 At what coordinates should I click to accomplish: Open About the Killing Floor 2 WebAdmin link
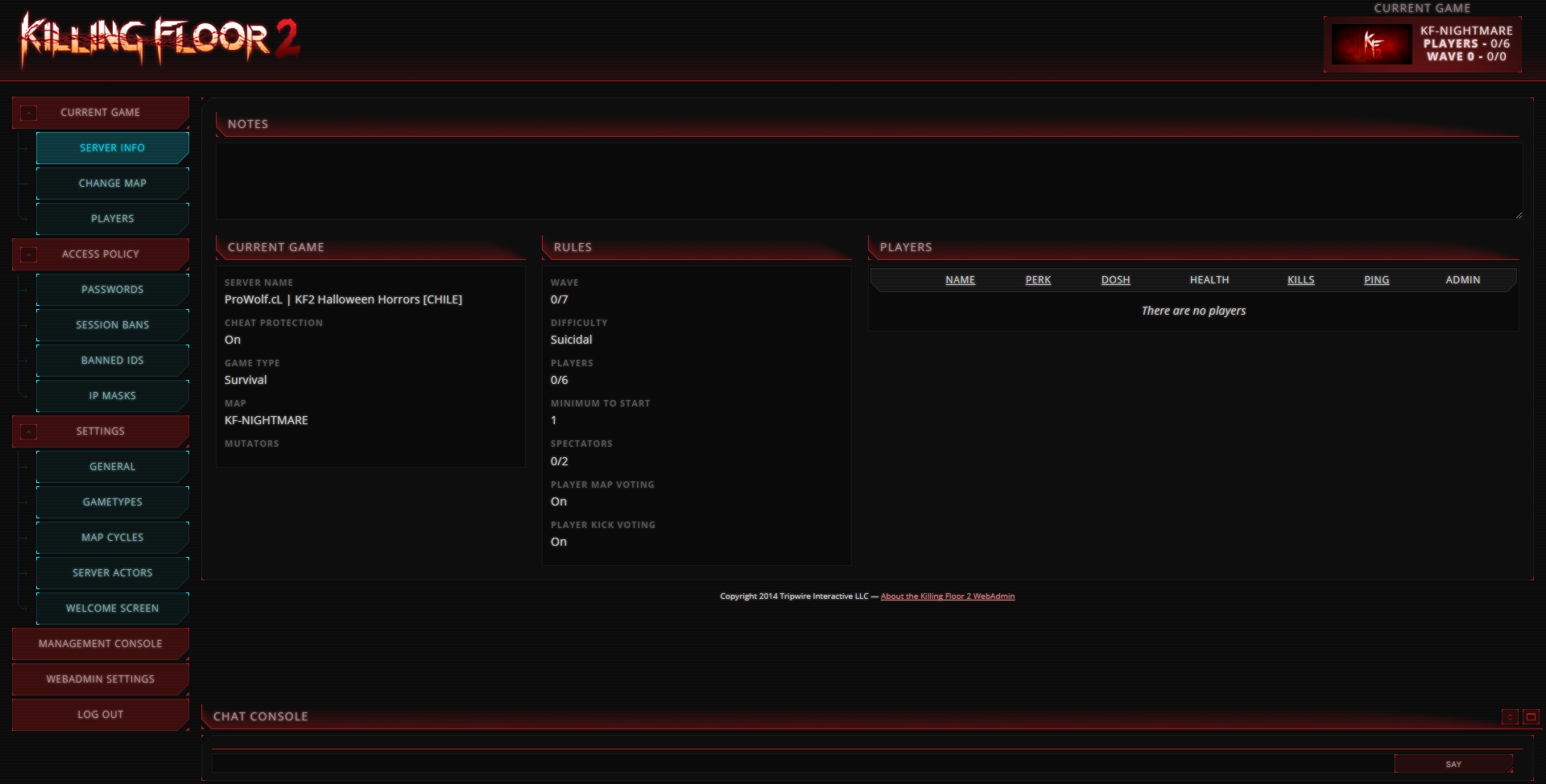click(948, 596)
